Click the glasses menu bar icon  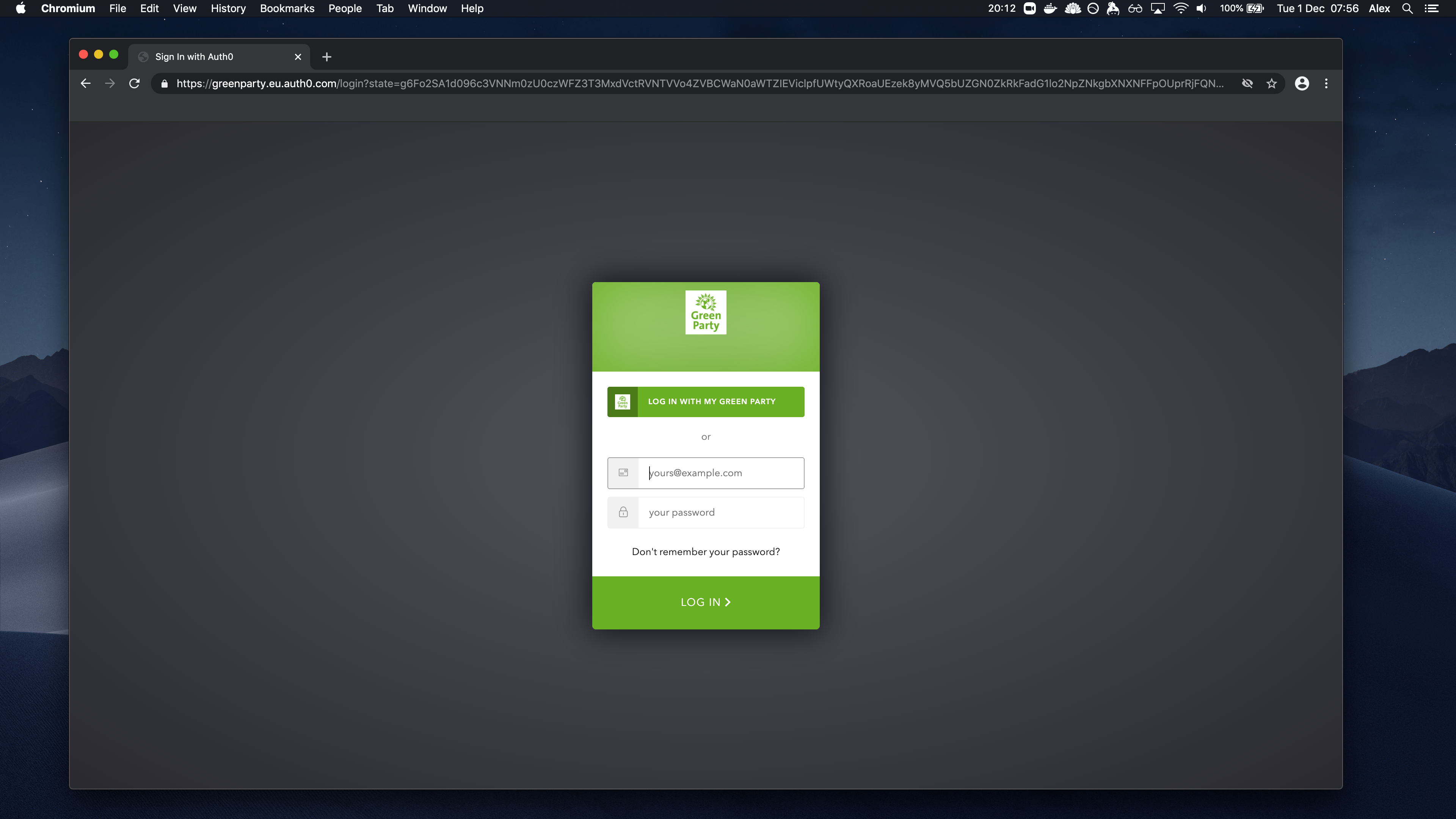coord(1135,8)
